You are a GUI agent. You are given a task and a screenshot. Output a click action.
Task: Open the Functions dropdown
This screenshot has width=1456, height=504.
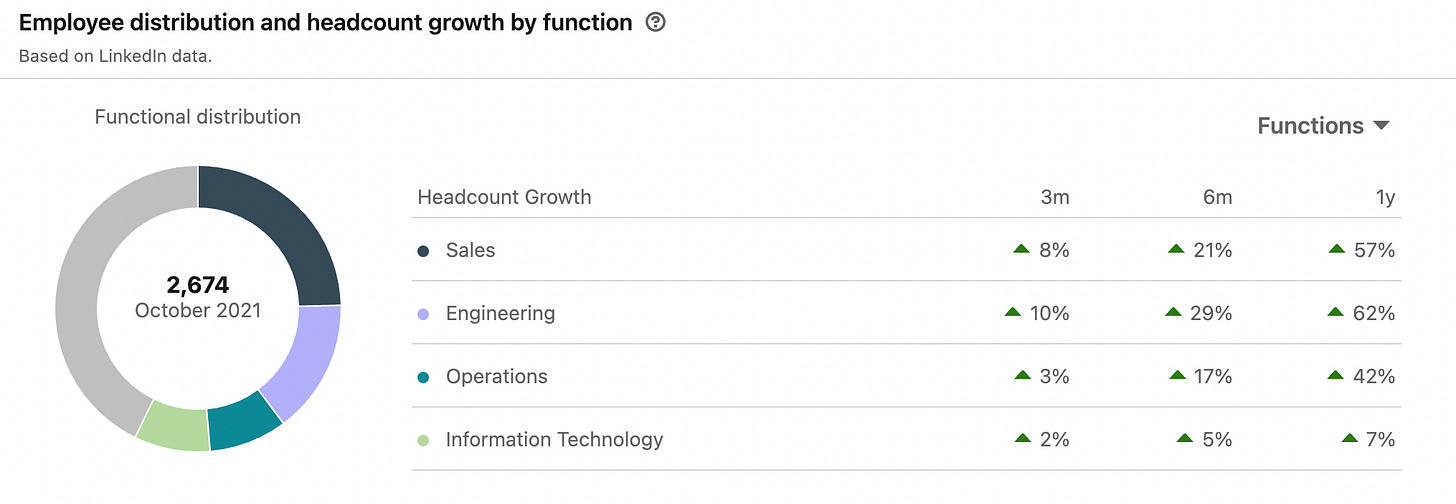click(x=1323, y=126)
